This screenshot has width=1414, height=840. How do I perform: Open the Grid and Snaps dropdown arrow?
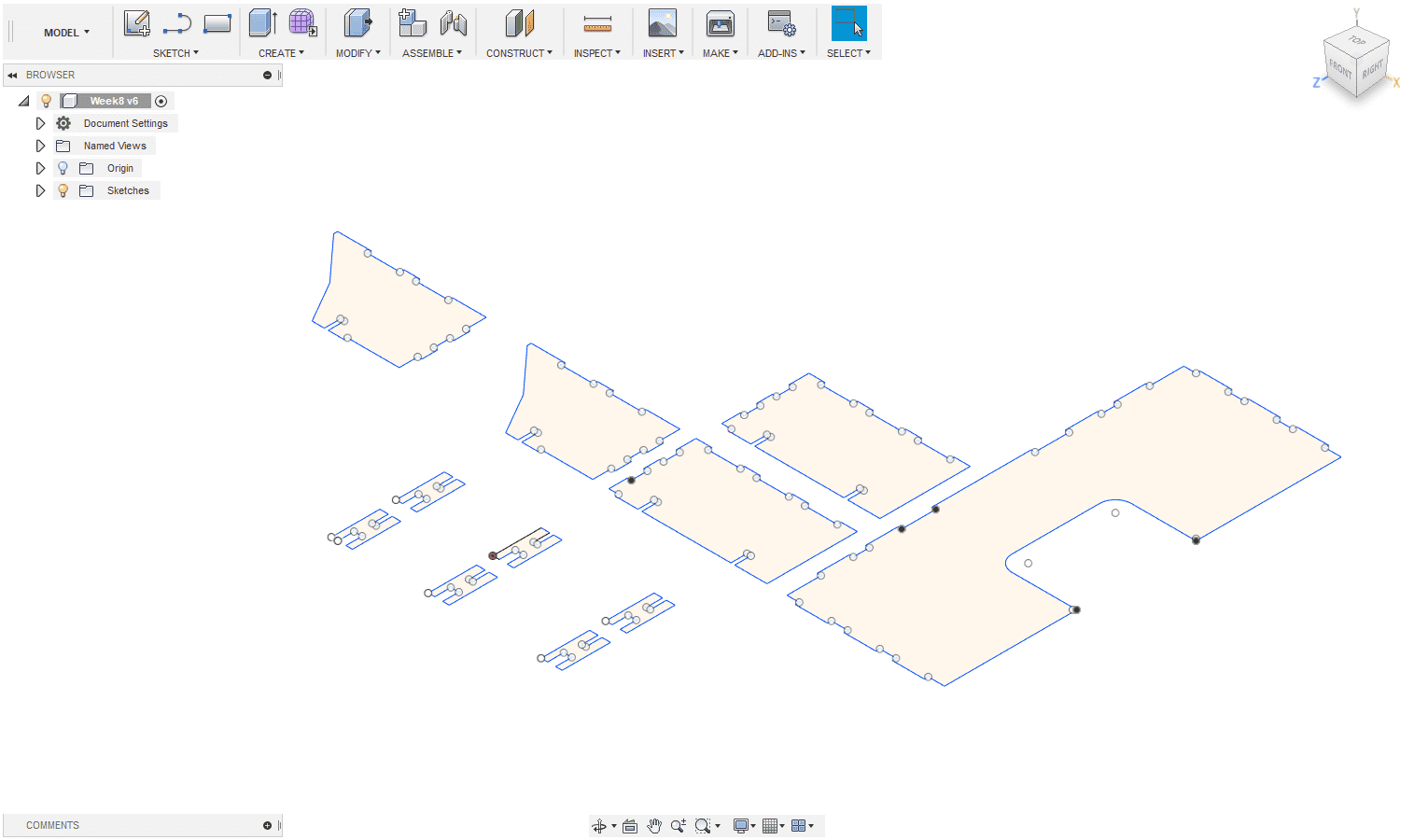pyautogui.click(x=782, y=826)
